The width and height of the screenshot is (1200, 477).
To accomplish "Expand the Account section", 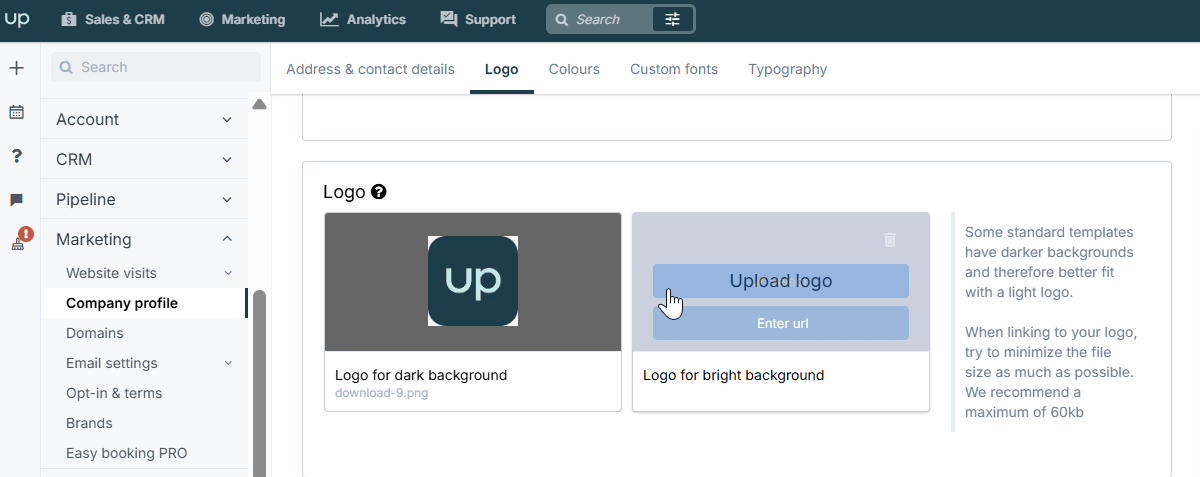I will (x=144, y=119).
